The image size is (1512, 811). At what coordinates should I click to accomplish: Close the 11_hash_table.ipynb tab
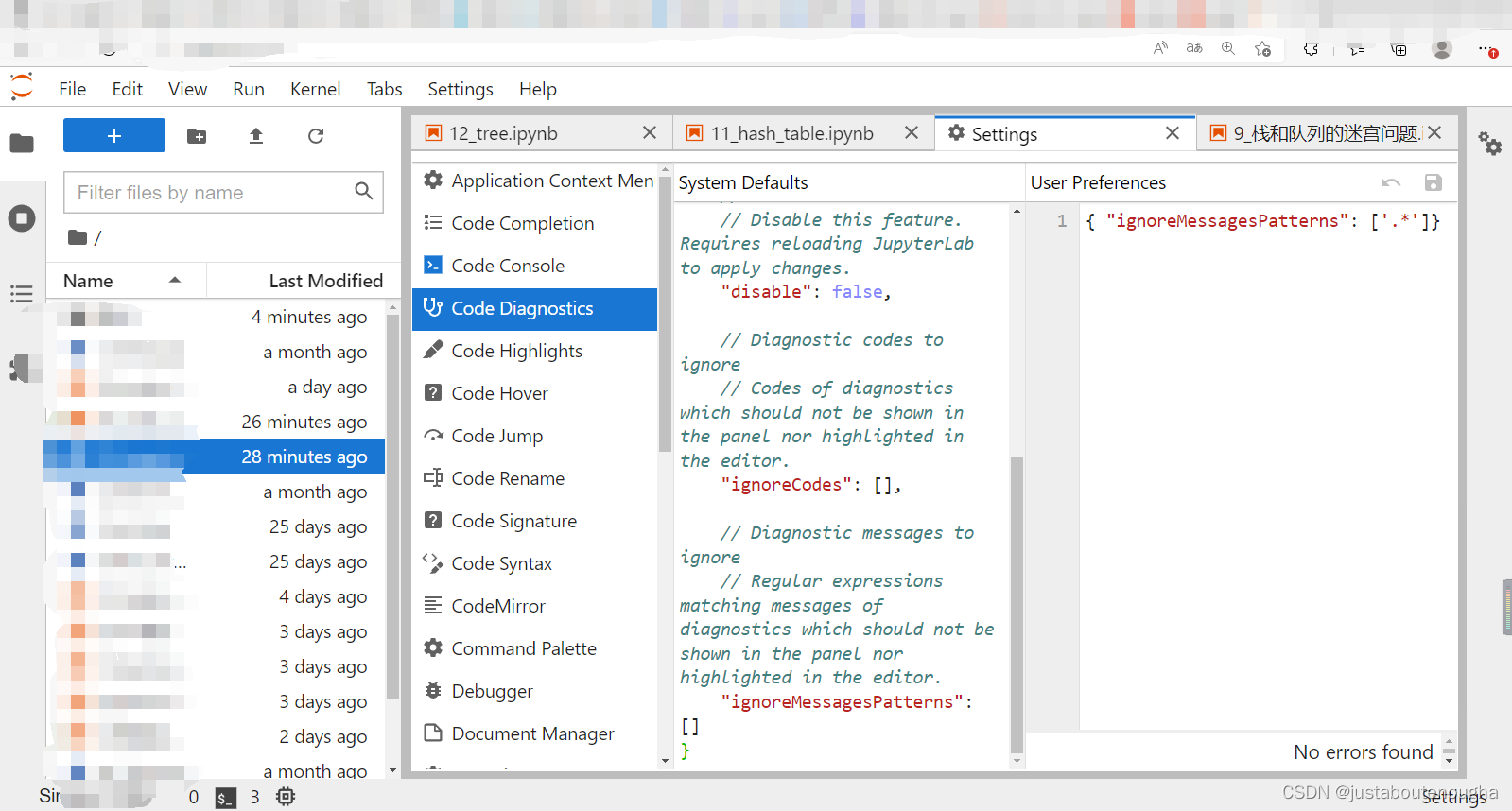912,133
